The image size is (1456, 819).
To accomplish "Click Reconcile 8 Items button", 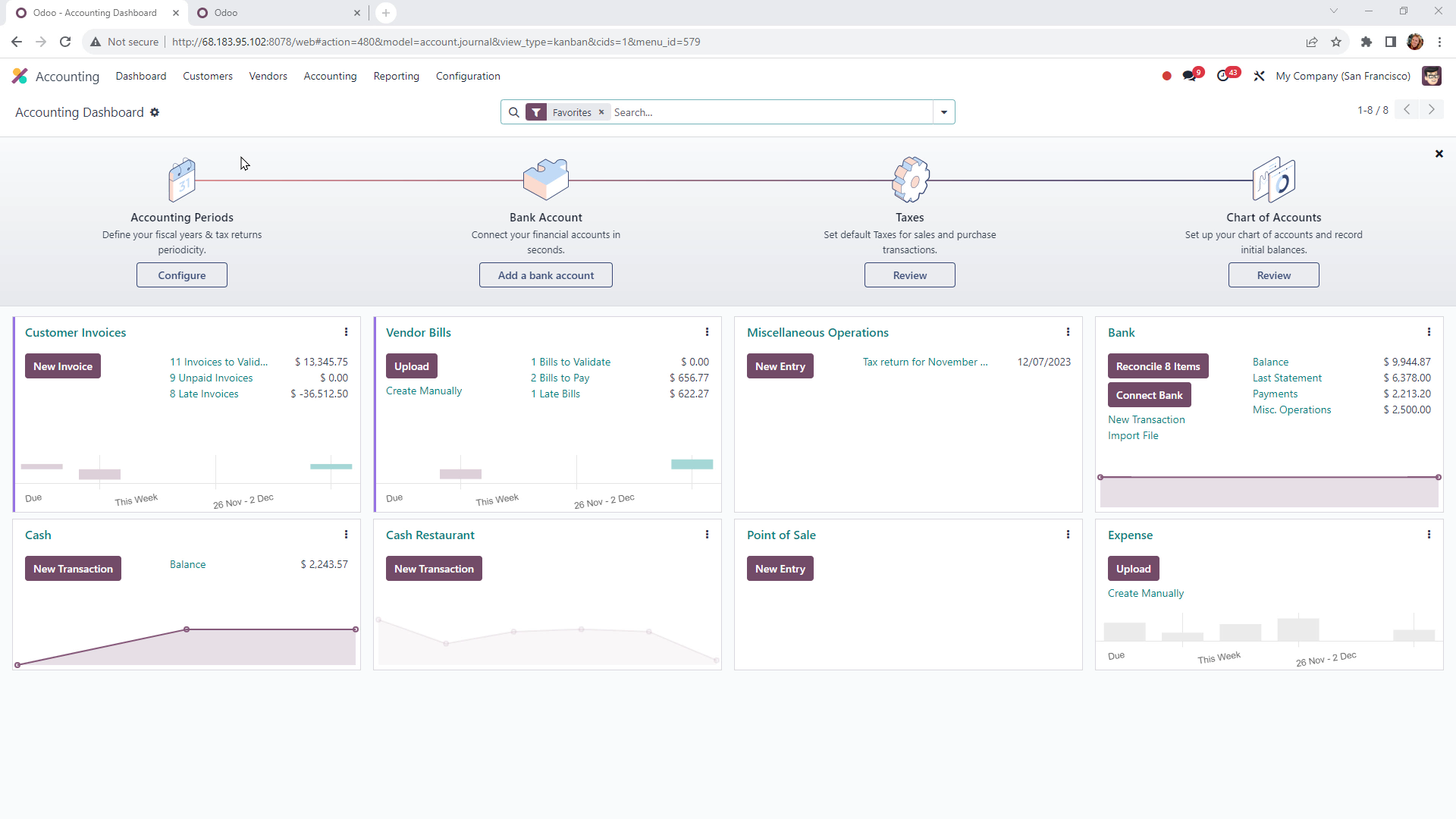I will [x=1158, y=366].
